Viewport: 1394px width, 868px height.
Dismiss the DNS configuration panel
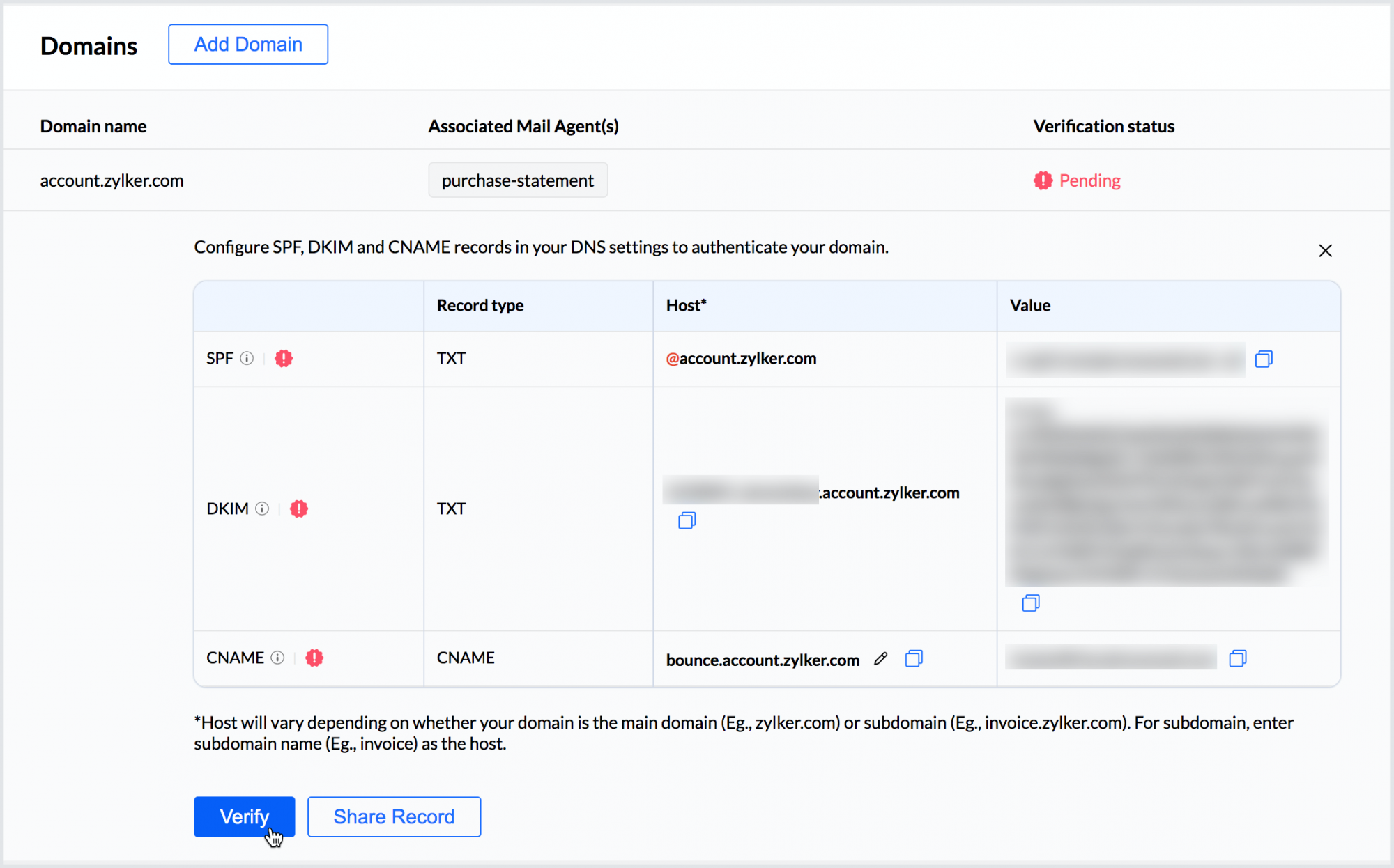click(x=1325, y=250)
